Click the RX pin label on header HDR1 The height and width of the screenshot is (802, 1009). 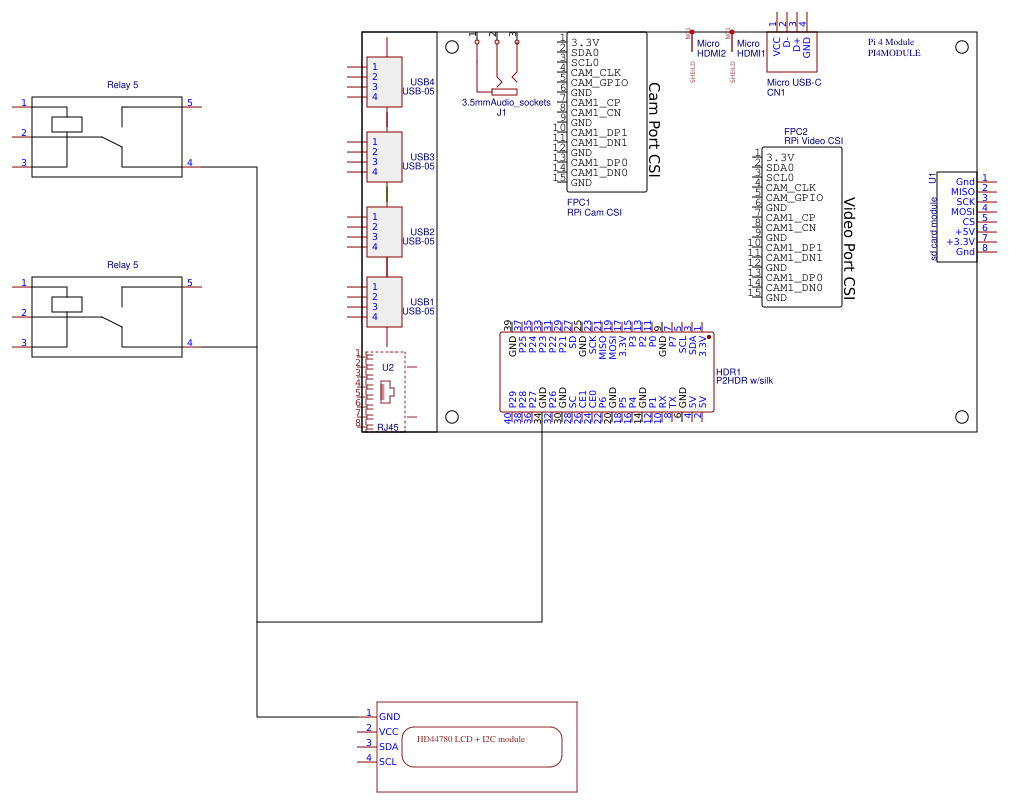pyautogui.click(x=663, y=402)
